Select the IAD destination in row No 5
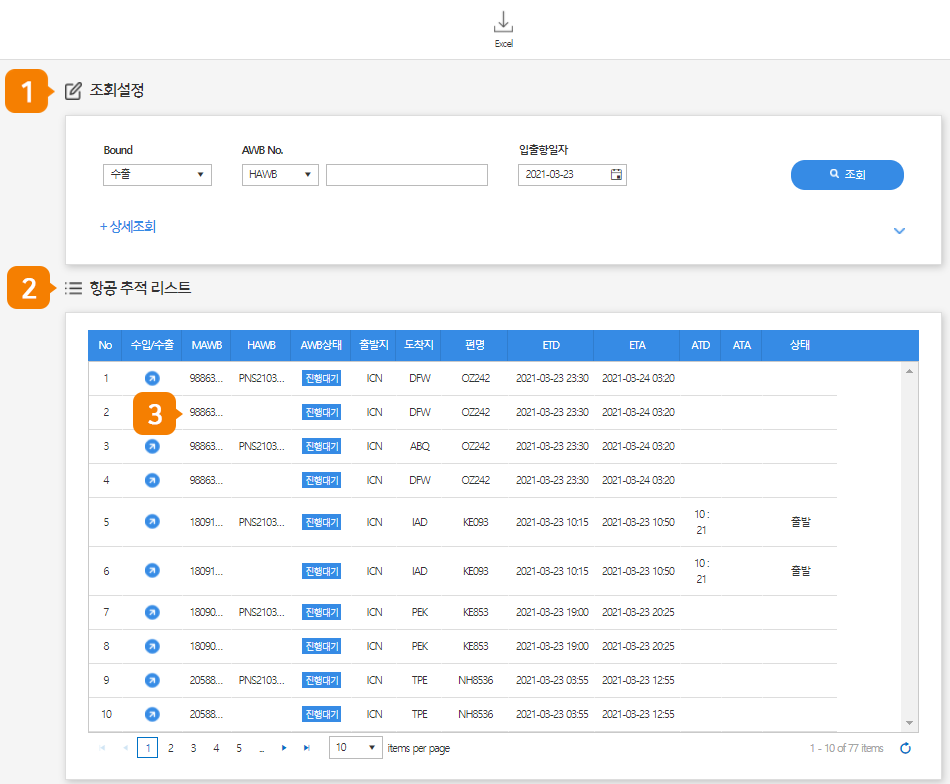The height and width of the screenshot is (784, 950). pos(419,522)
